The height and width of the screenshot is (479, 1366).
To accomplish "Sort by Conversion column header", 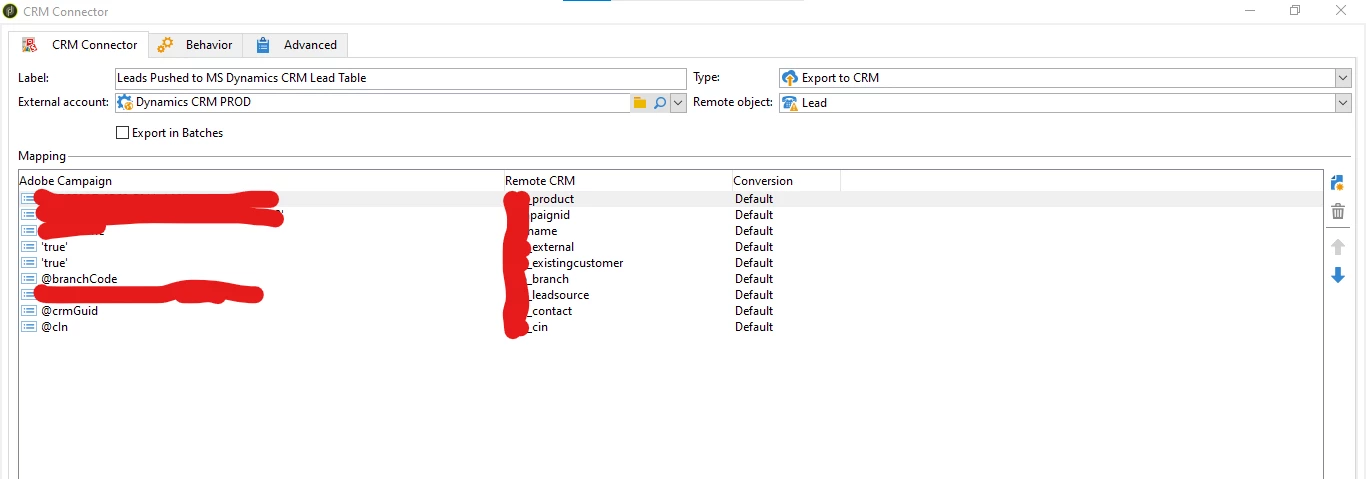I will coord(785,181).
